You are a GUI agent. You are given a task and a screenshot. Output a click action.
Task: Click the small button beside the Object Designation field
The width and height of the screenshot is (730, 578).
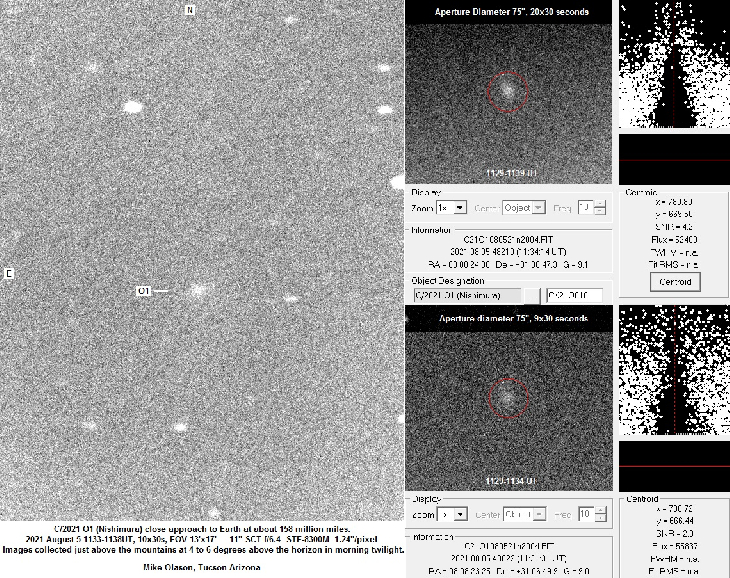pyautogui.click(x=532, y=295)
